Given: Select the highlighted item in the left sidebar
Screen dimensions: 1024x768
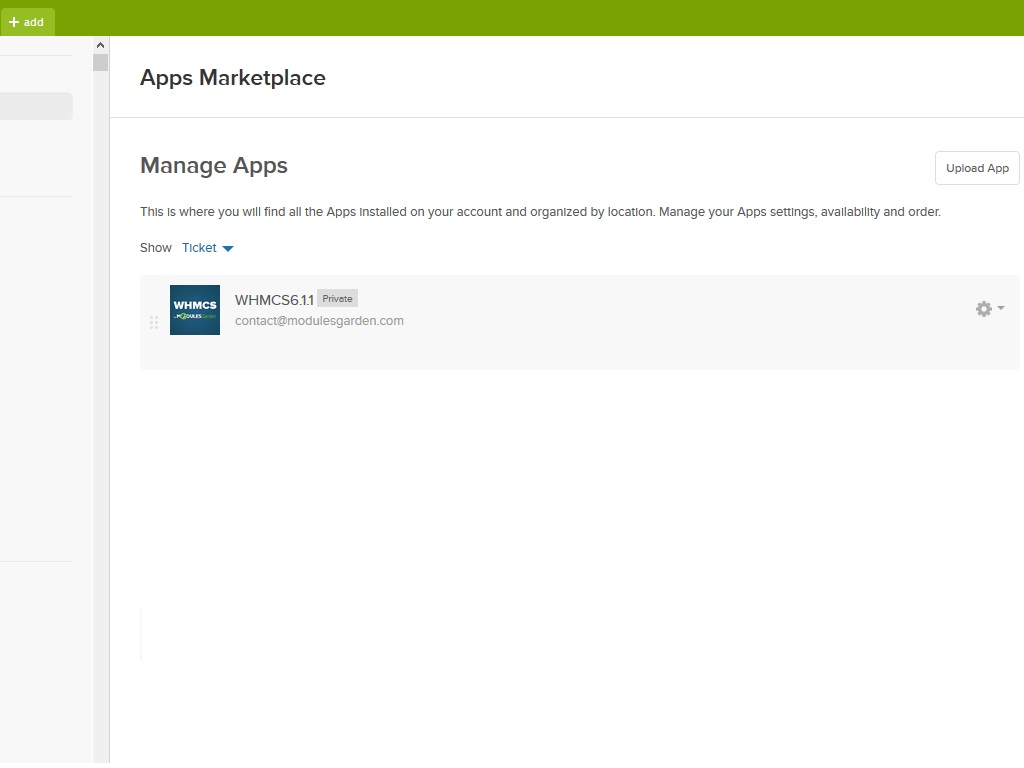Looking at the screenshot, I should click(x=36, y=106).
